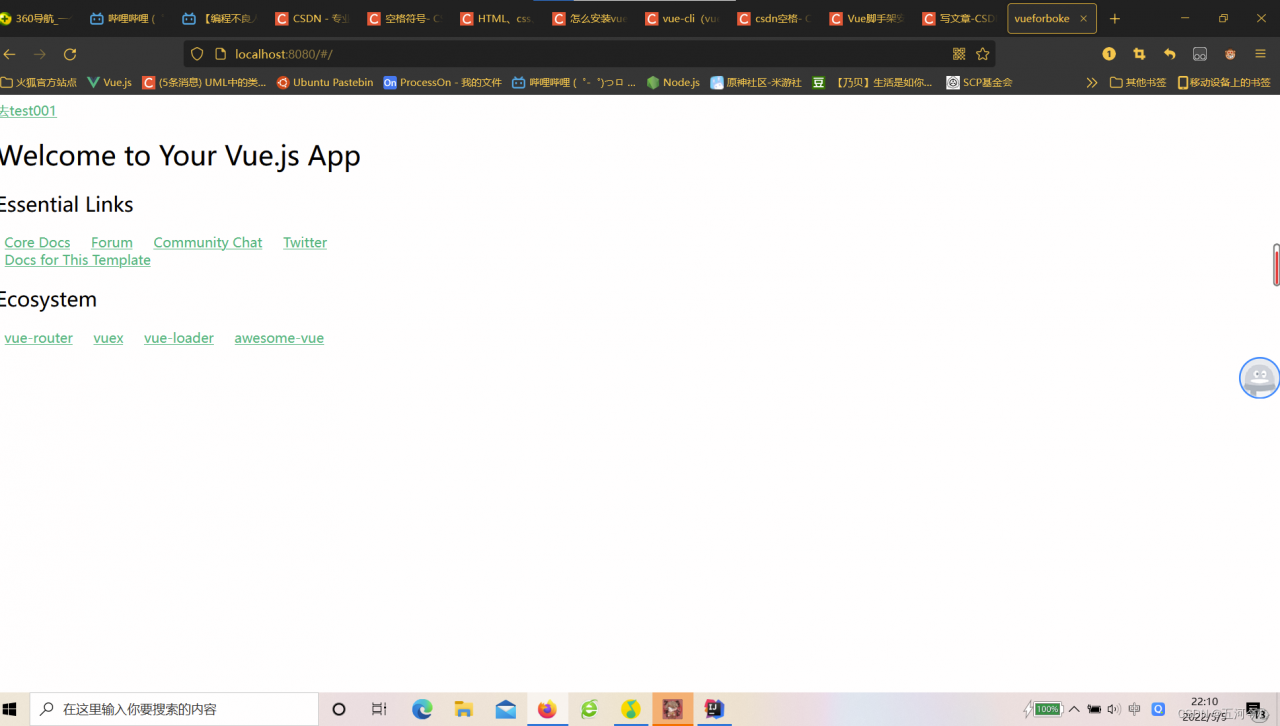1280x726 pixels.
Task: Switch to the Vue脚手架 tab
Action: [866, 18]
